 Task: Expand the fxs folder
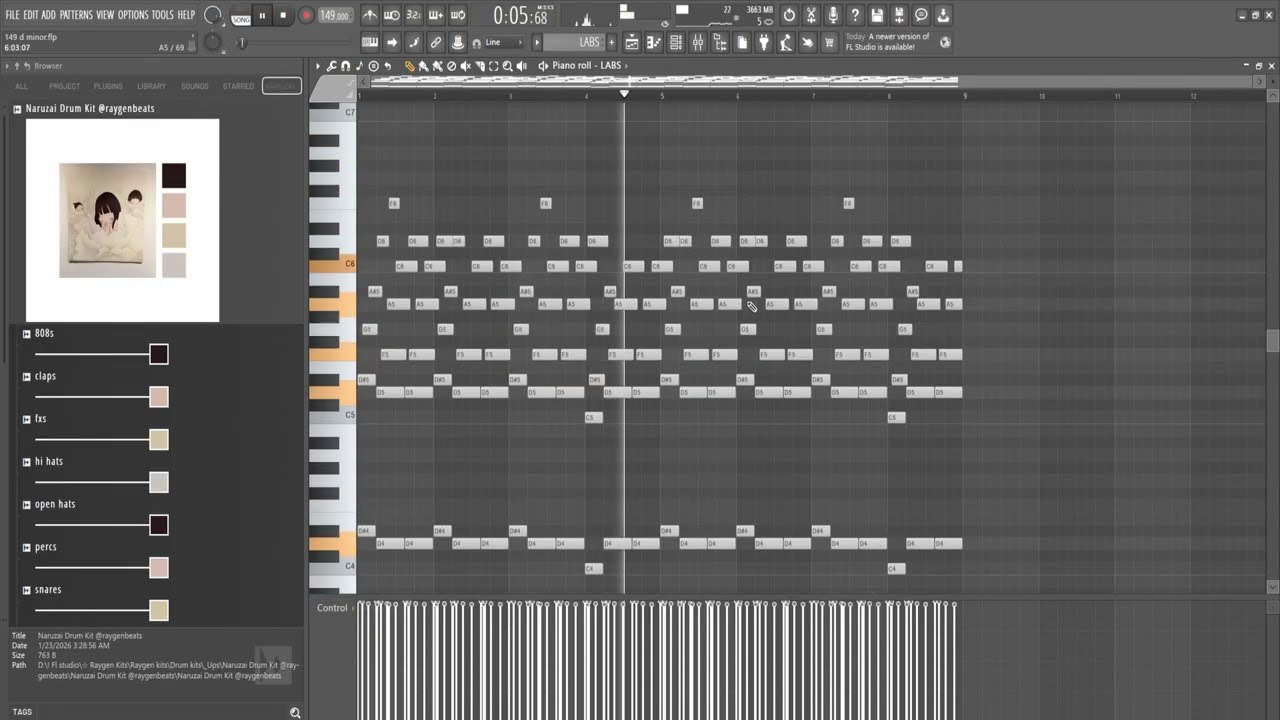pos(27,419)
